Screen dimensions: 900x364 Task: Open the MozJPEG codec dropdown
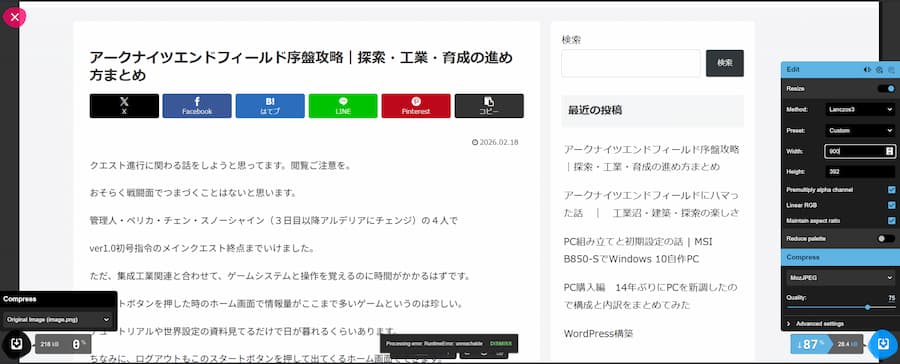coord(840,278)
